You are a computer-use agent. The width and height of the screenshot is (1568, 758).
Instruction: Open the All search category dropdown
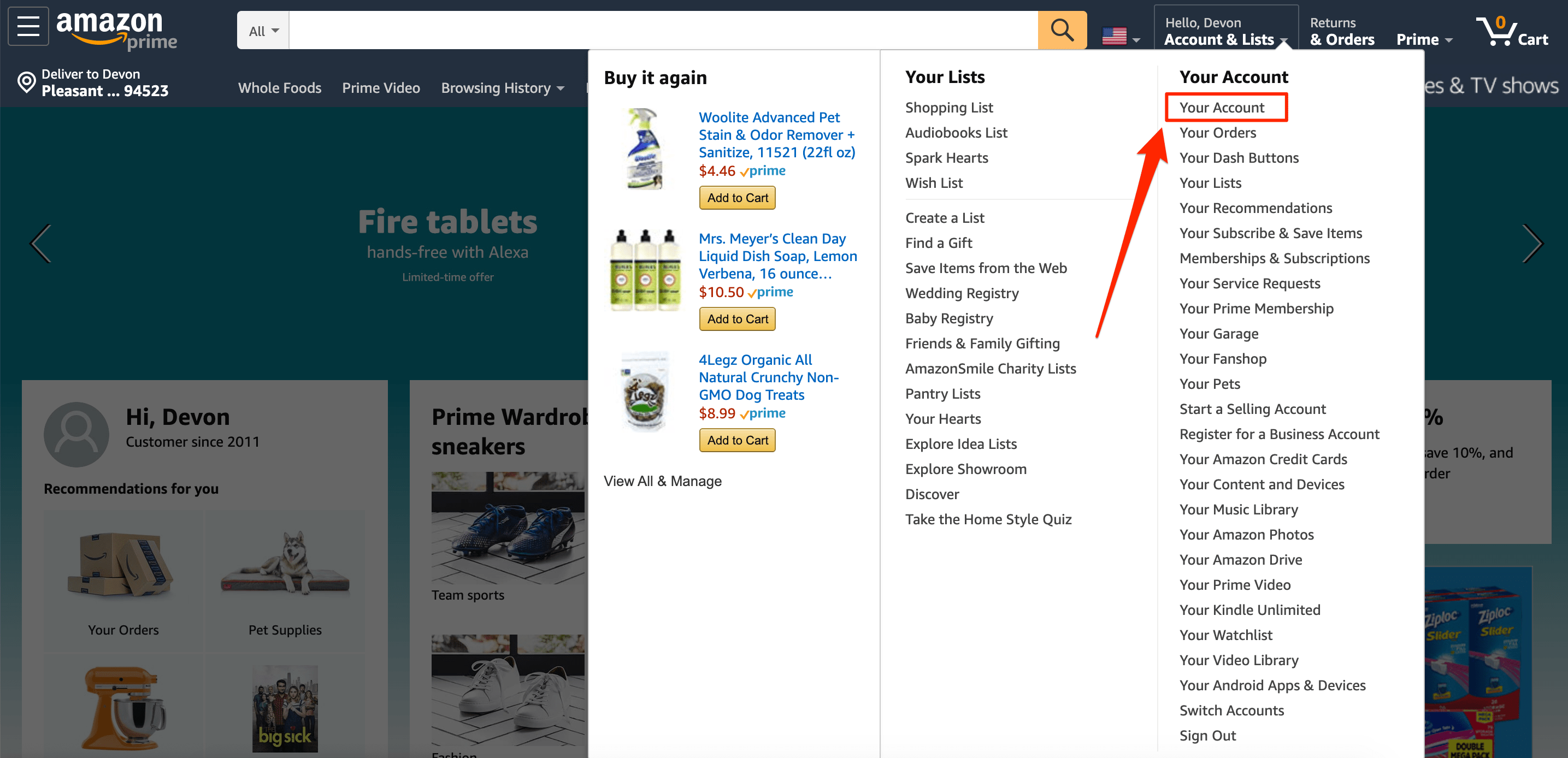click(x=263, y=31)
